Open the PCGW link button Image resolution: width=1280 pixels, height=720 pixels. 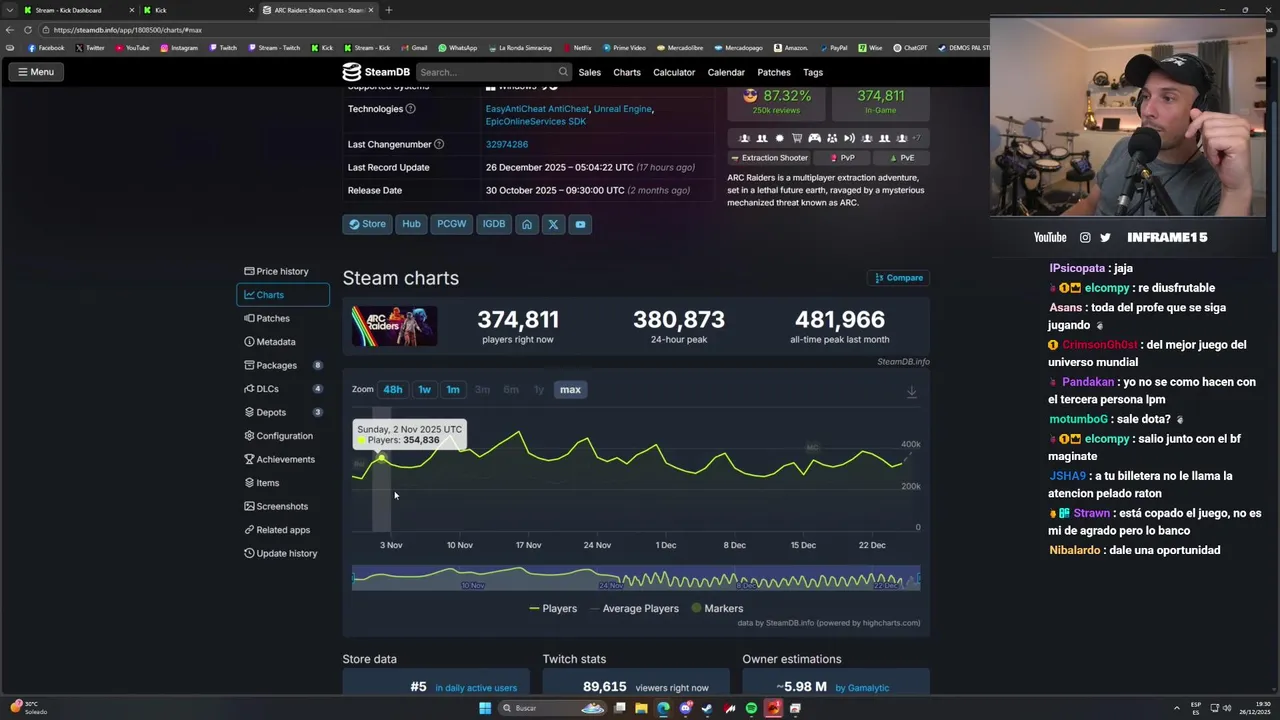(452, 224)
